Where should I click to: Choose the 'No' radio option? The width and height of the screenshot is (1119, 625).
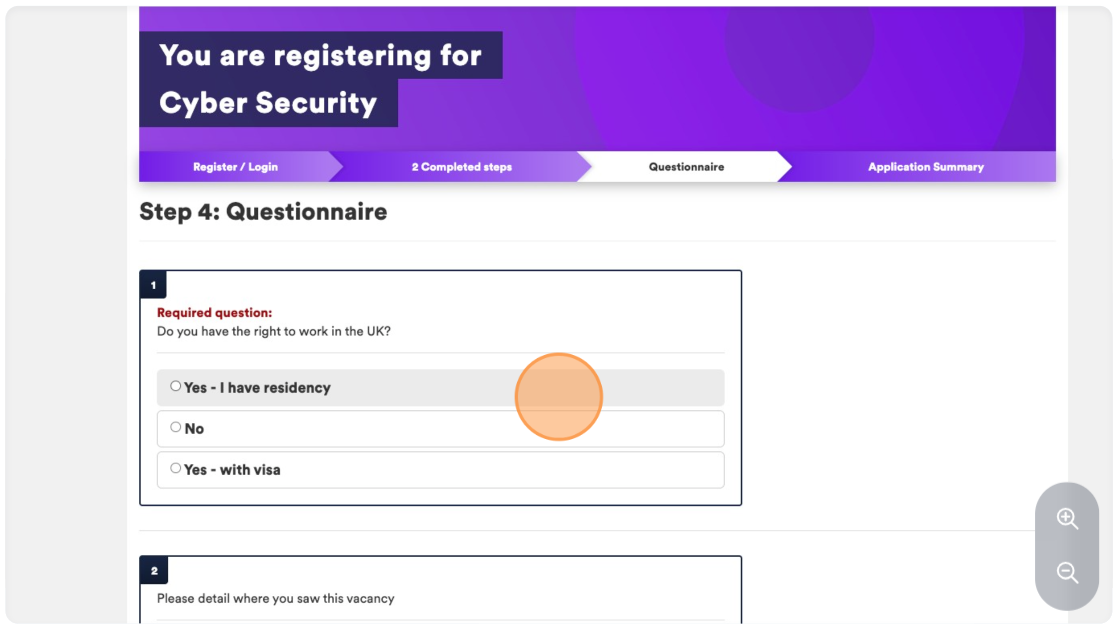click(176, 427)
